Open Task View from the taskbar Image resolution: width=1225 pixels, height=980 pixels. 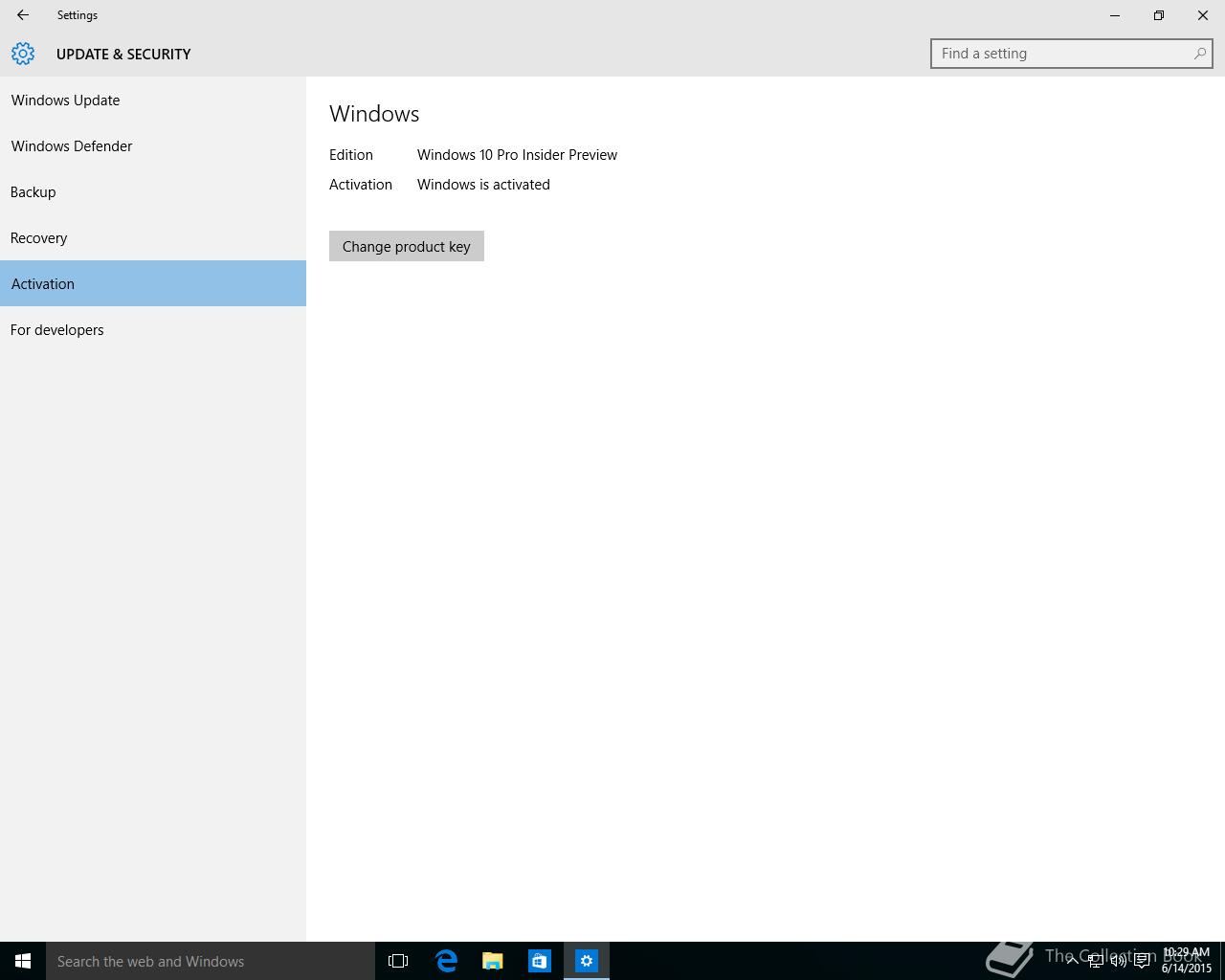[x=398, y=961]
